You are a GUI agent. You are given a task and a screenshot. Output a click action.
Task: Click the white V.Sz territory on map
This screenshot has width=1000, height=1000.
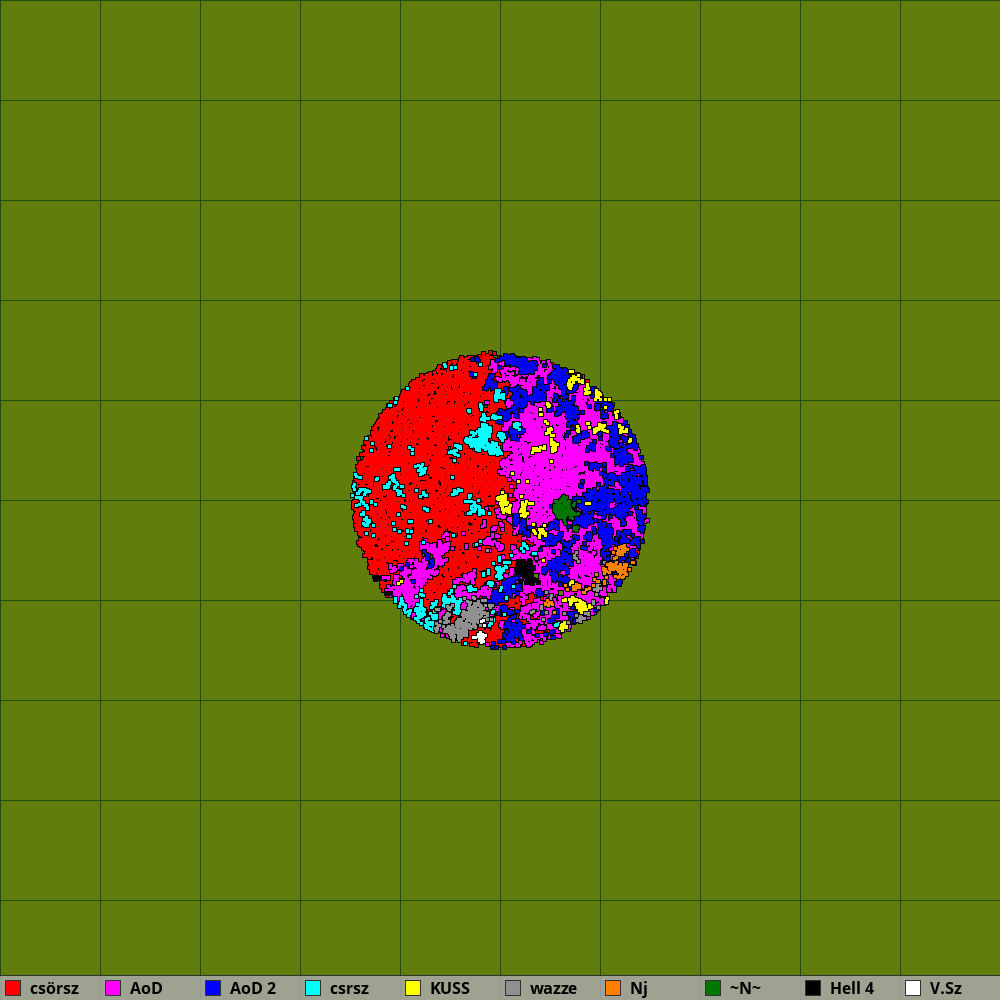[480, 636]
